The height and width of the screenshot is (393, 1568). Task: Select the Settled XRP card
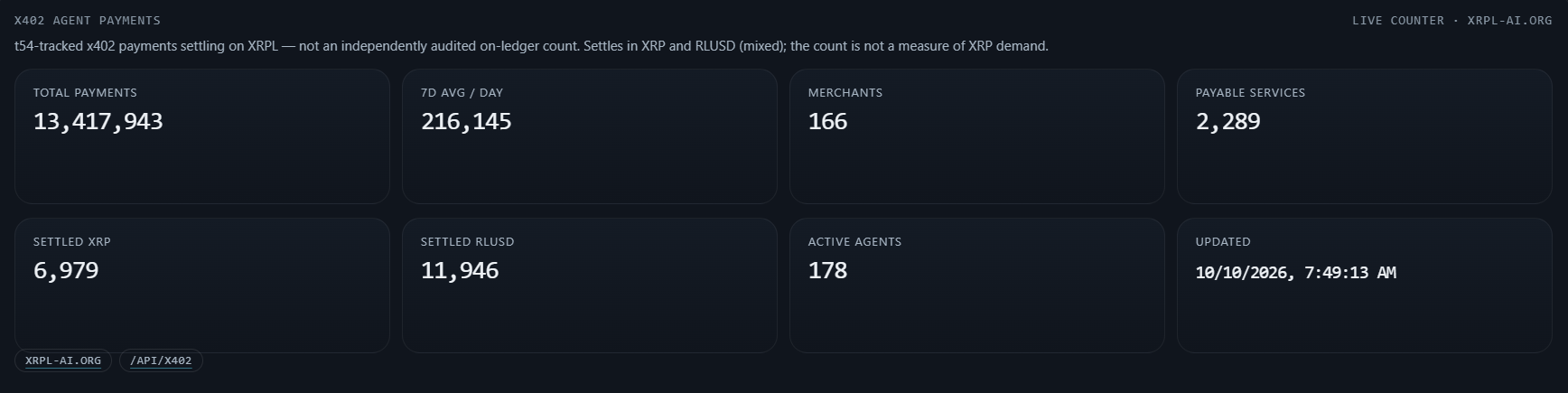pos(202,285)
